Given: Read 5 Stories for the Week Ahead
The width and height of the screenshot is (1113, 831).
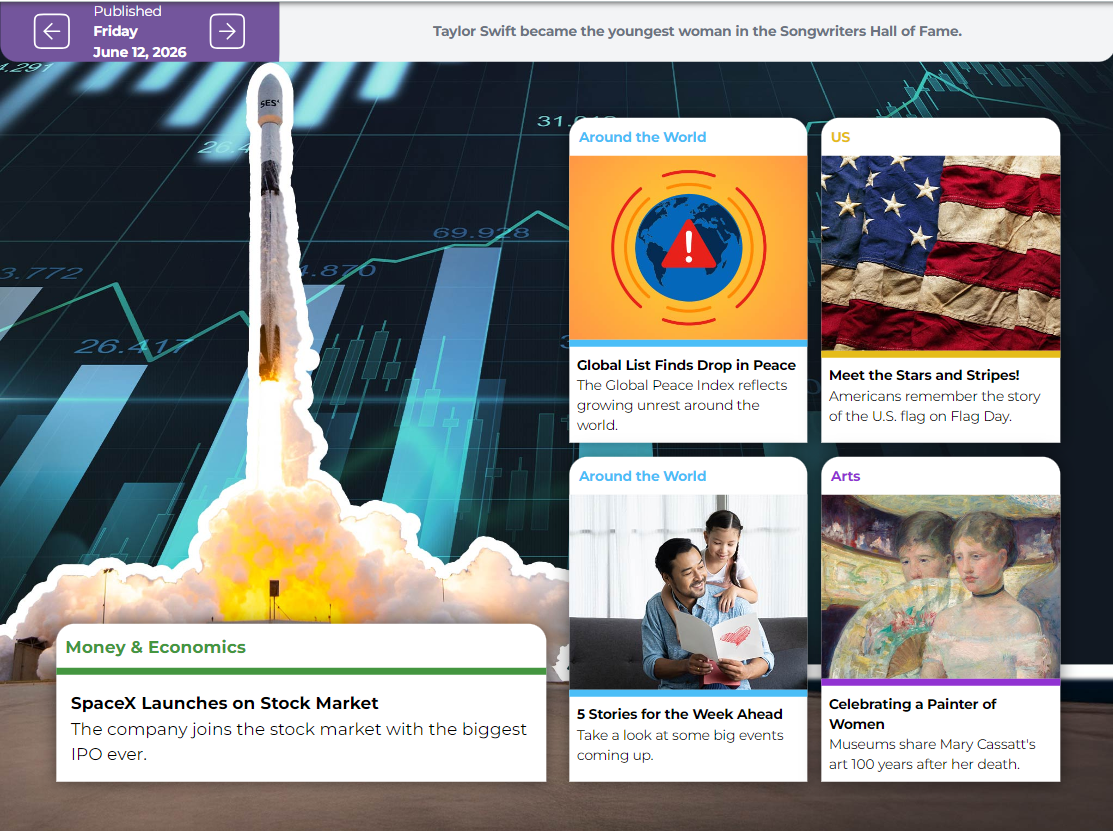Looking at the screenshot, I should 679,714.
